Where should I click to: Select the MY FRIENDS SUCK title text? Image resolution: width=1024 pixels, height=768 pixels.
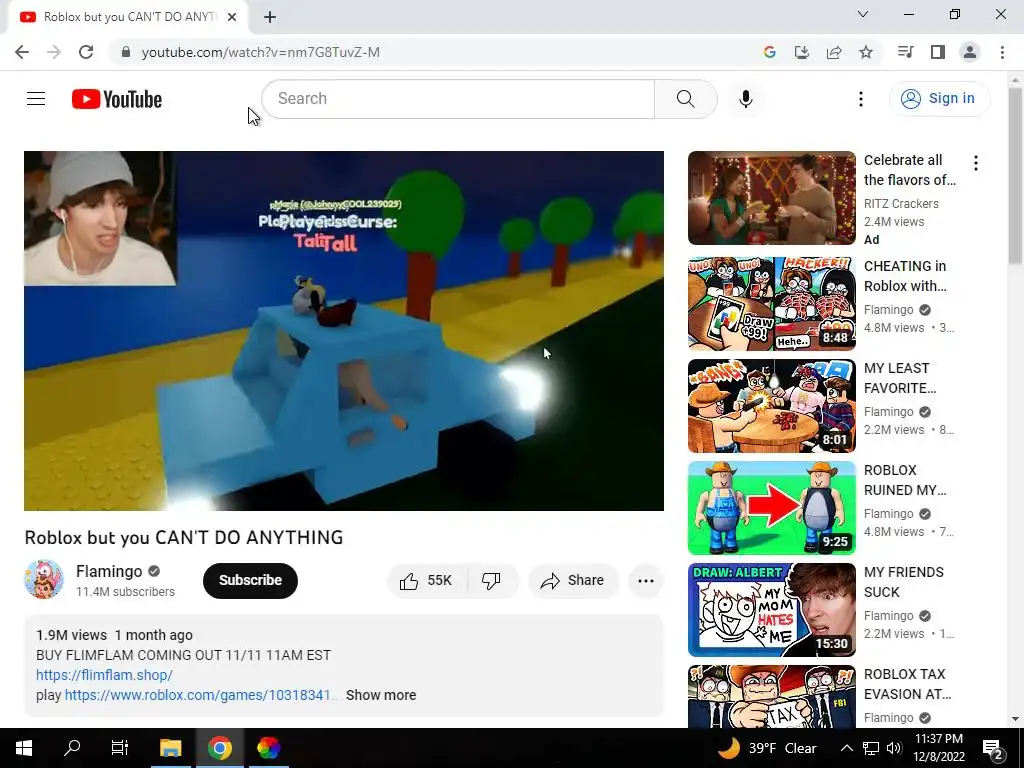(904, 582)
